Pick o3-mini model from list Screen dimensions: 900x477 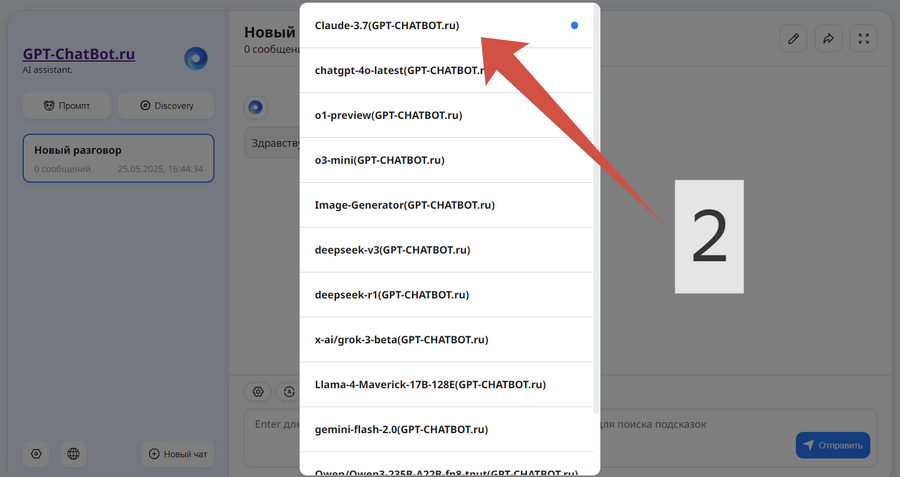pyautogui.click(x=446, y=160)
